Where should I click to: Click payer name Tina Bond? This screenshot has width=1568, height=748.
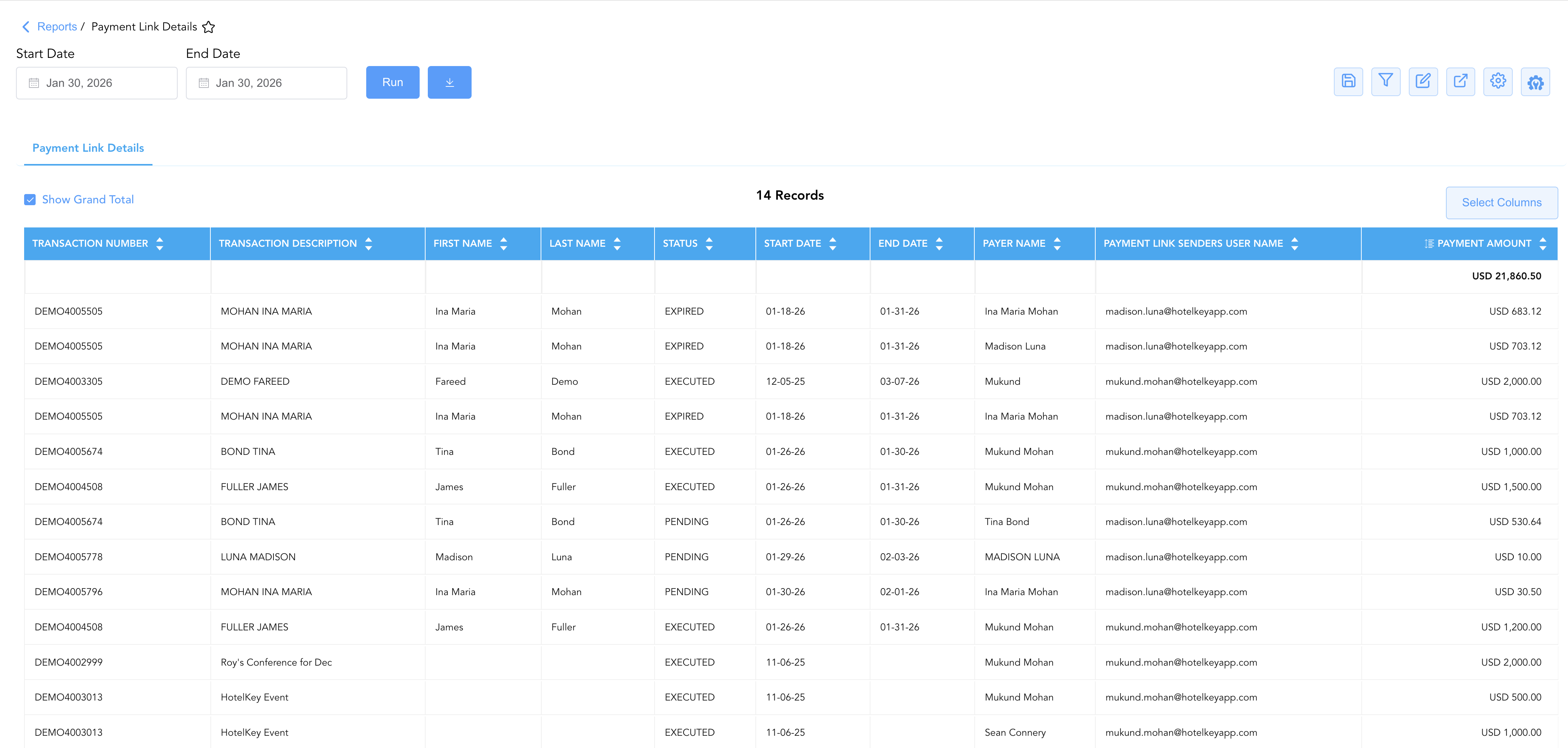tap(1007, 522)
